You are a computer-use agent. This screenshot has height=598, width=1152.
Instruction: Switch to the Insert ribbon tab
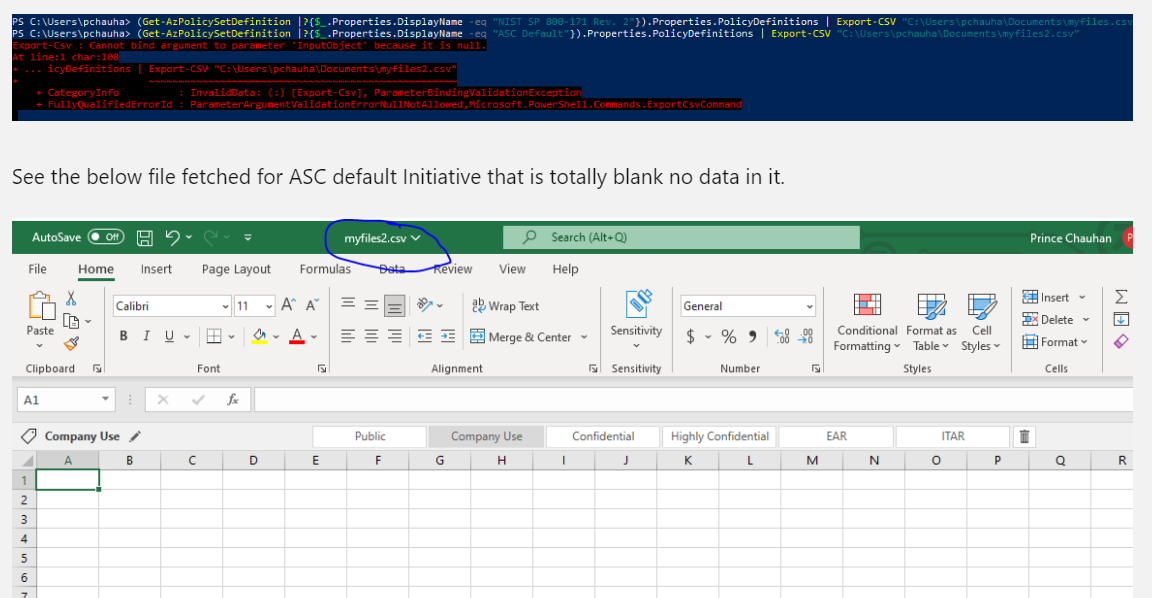[156, 269]
